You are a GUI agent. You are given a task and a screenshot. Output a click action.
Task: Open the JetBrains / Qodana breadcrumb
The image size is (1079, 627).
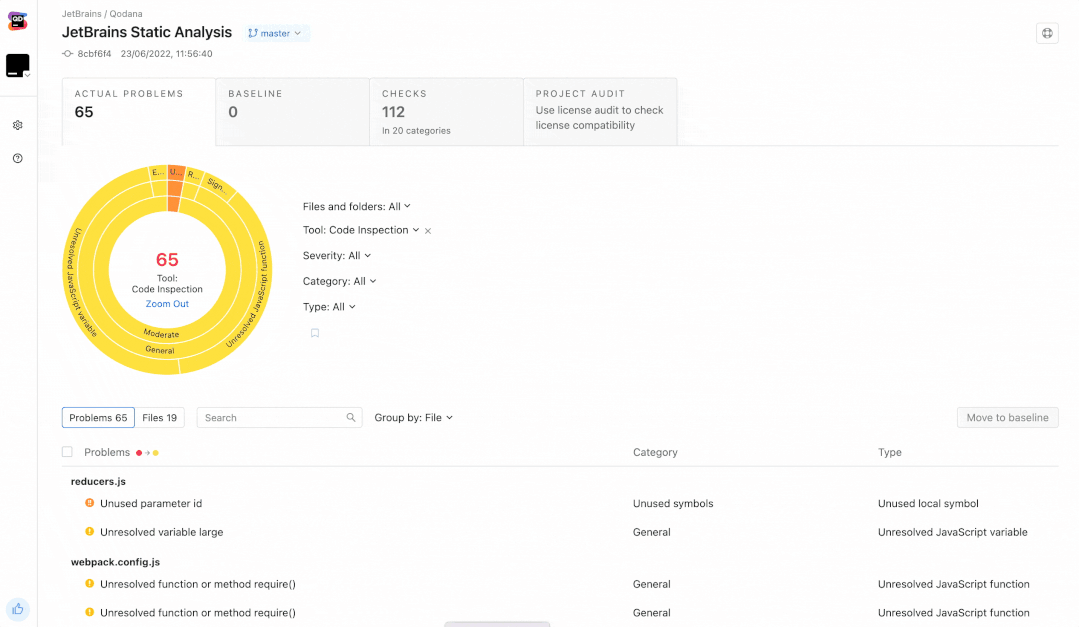pyautogui.click(x=103, y=14)
